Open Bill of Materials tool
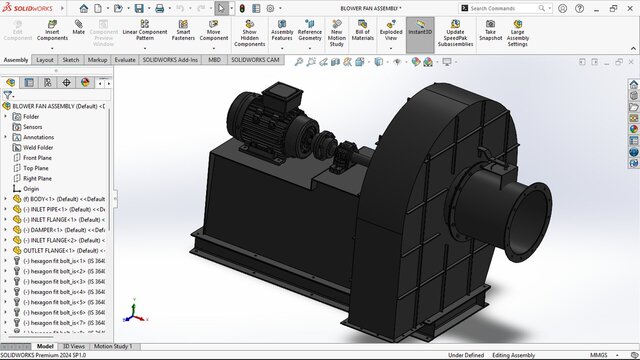Viewport: 640px width, 360px height. [362, 30]
